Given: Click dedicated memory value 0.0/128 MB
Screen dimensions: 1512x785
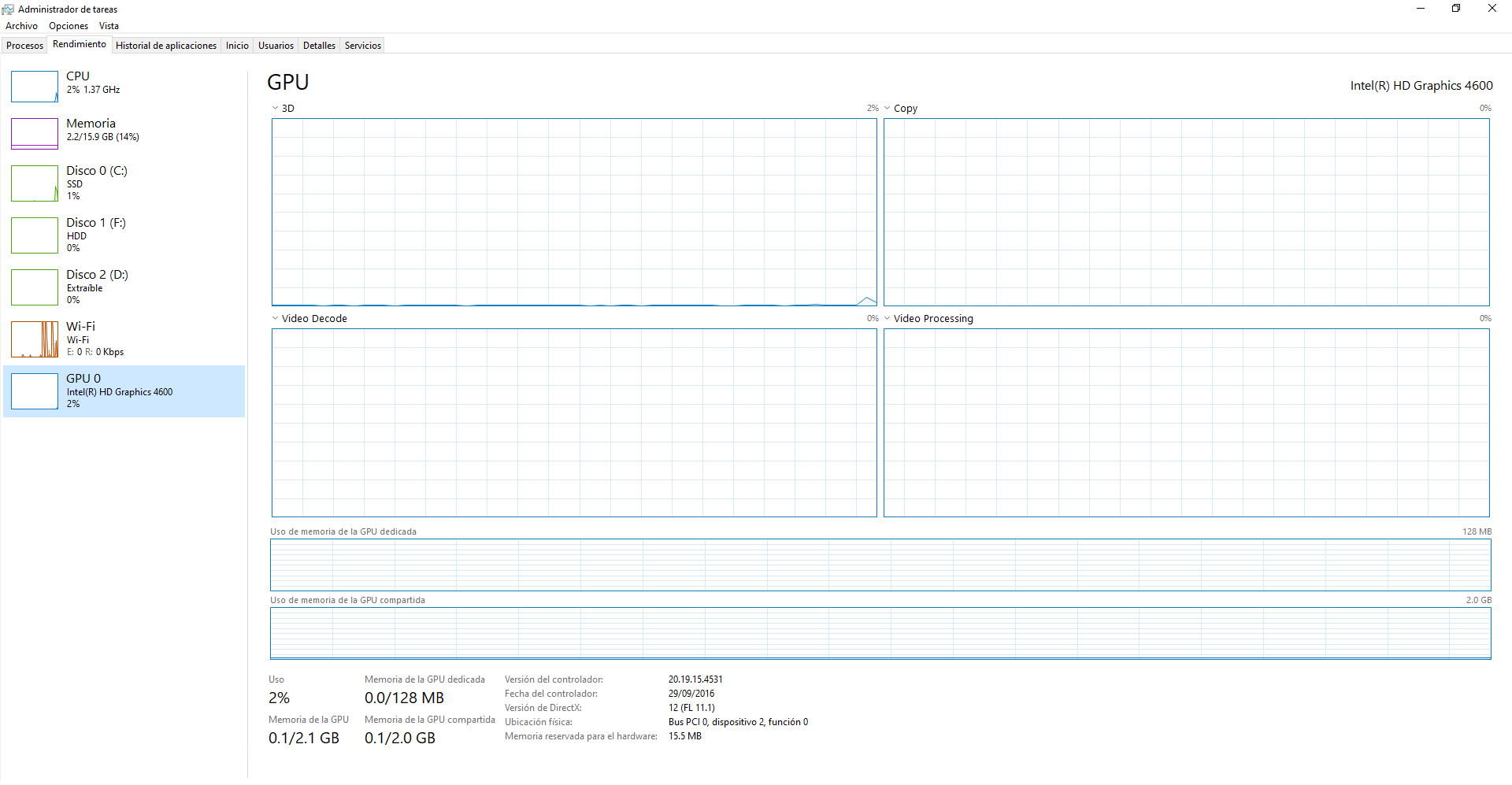Looking at the screenshot, I should point(404,698).
